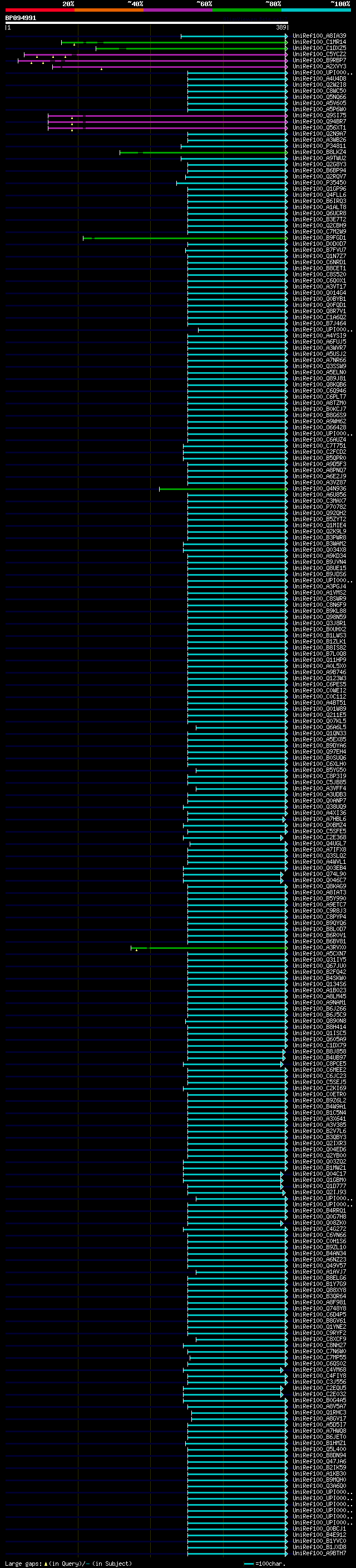Click label UniRef100_C2E368
Viewport: 356px width, 1568px height.
tap(319, 838)
